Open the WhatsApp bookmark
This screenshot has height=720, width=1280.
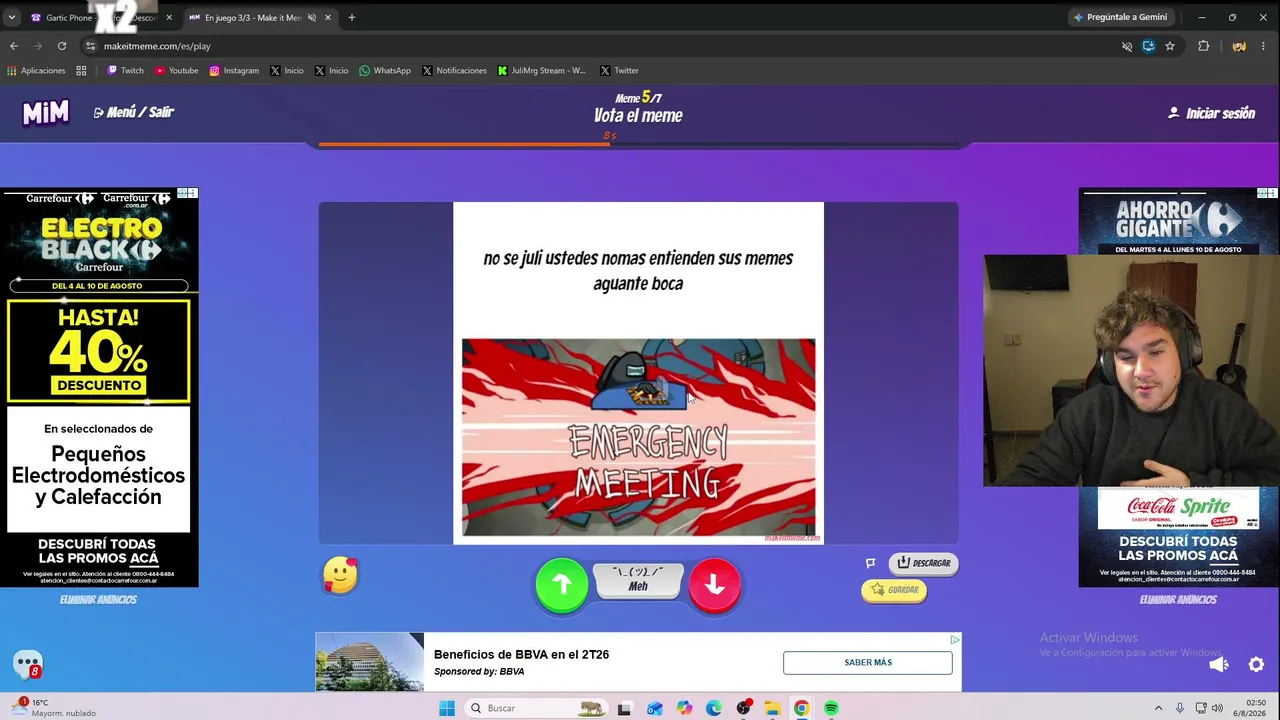[385, 70]
